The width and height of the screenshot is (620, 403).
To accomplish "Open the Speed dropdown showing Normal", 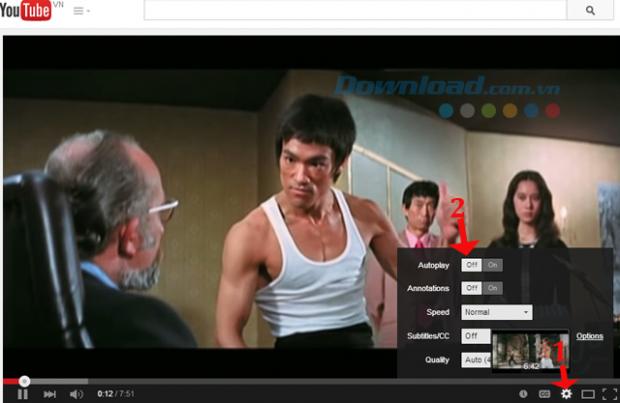I will coord(497,312).
